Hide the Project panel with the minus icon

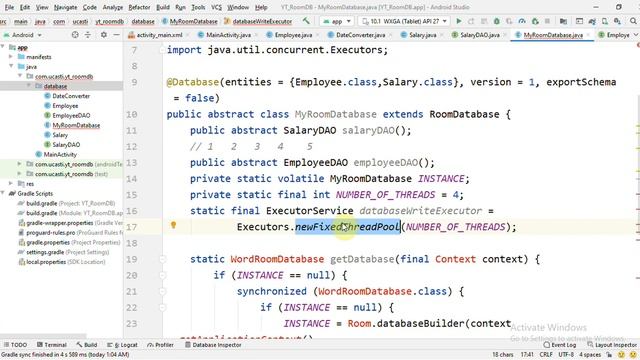[116, 35]
